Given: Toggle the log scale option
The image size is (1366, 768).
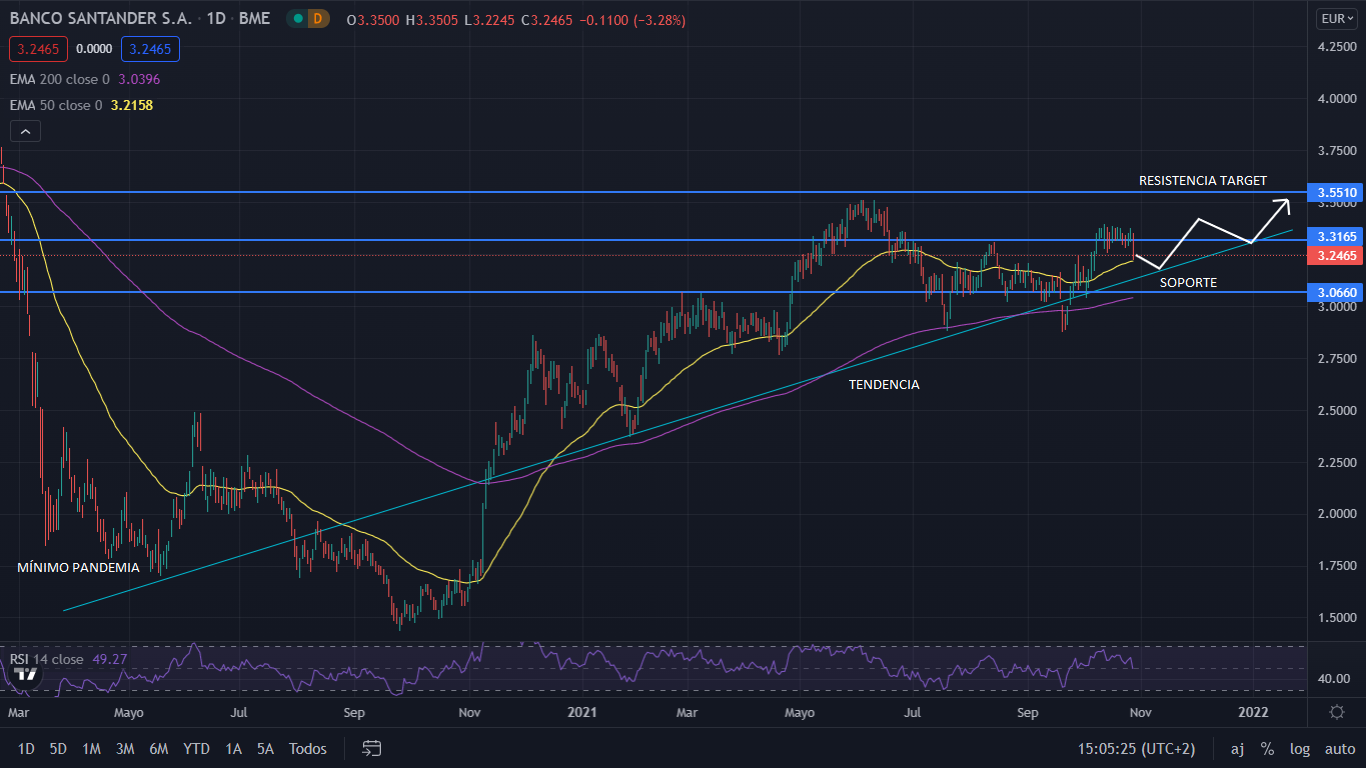Looking at the screenshot, I should (x=1300, y=748).
